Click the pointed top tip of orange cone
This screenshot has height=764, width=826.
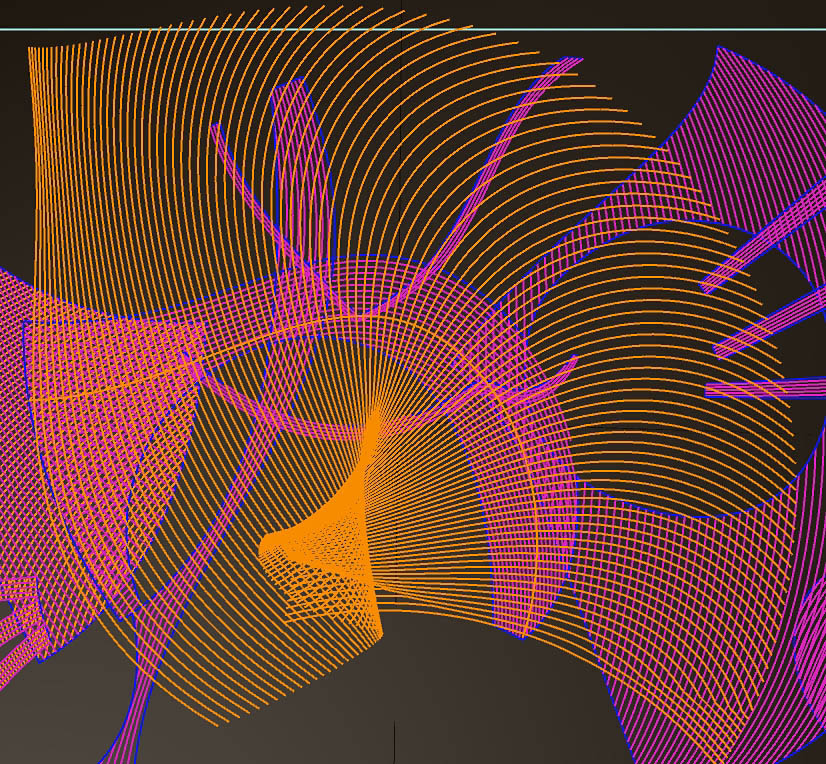377,412
